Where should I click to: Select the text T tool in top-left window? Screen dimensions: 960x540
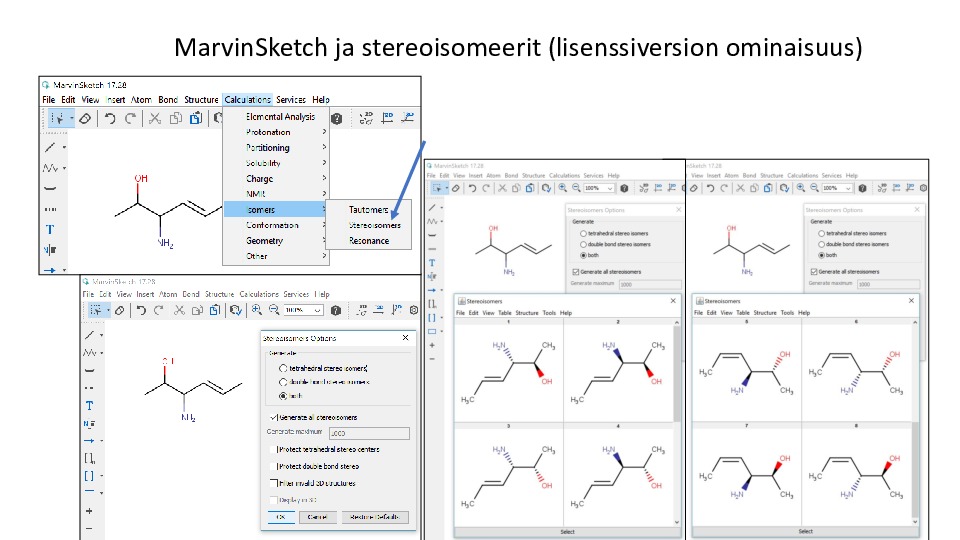click(50, 229)
